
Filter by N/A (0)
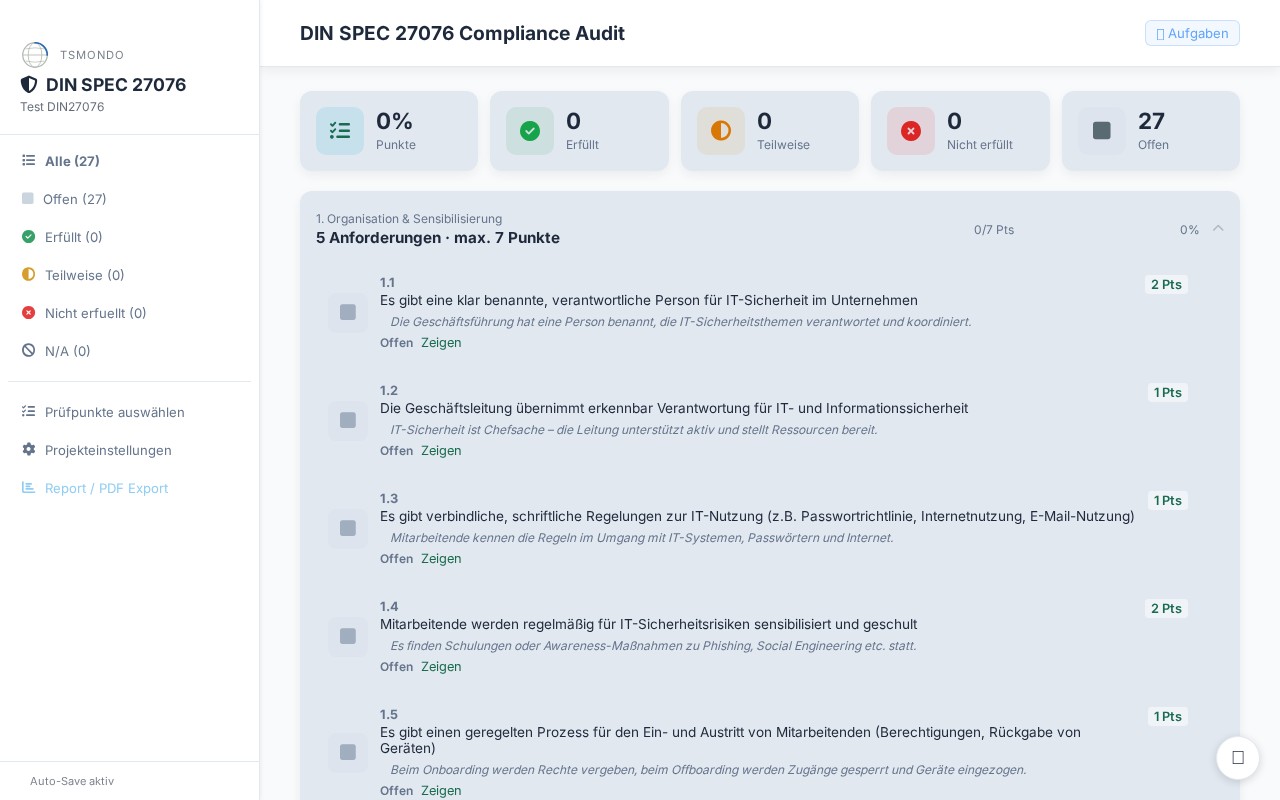pyautogui.click(x=130, y=351)
